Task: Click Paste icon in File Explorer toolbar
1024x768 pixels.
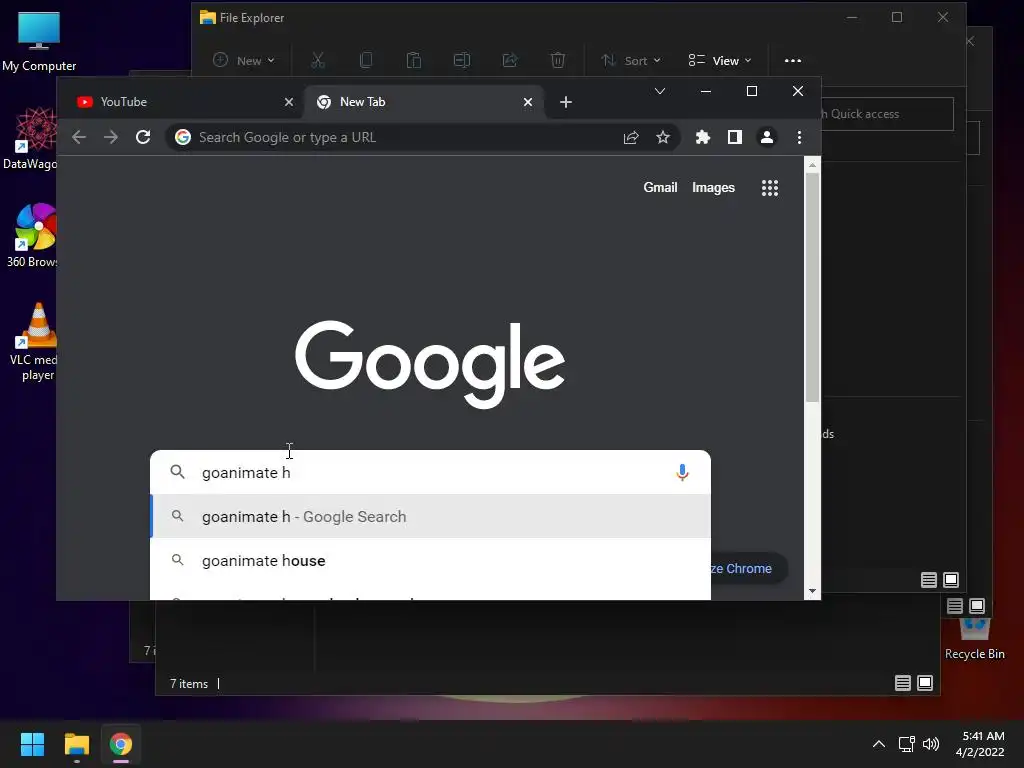Action: [413, 60]
